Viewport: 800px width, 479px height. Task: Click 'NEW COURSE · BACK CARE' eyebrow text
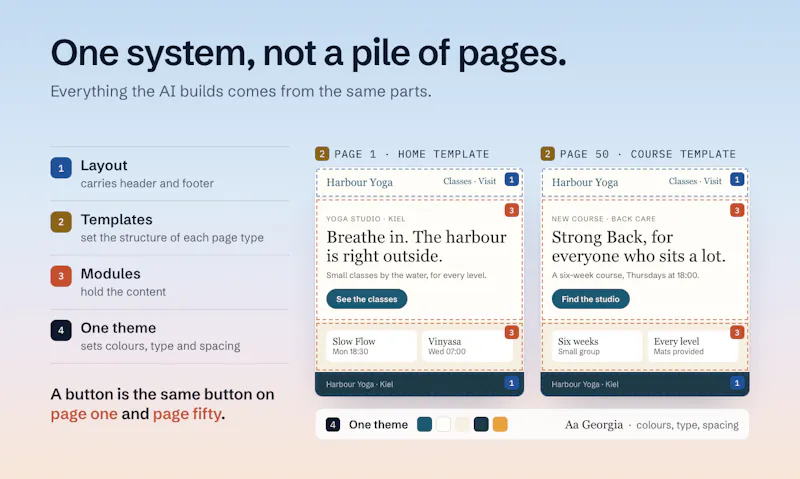click(604, 219)
